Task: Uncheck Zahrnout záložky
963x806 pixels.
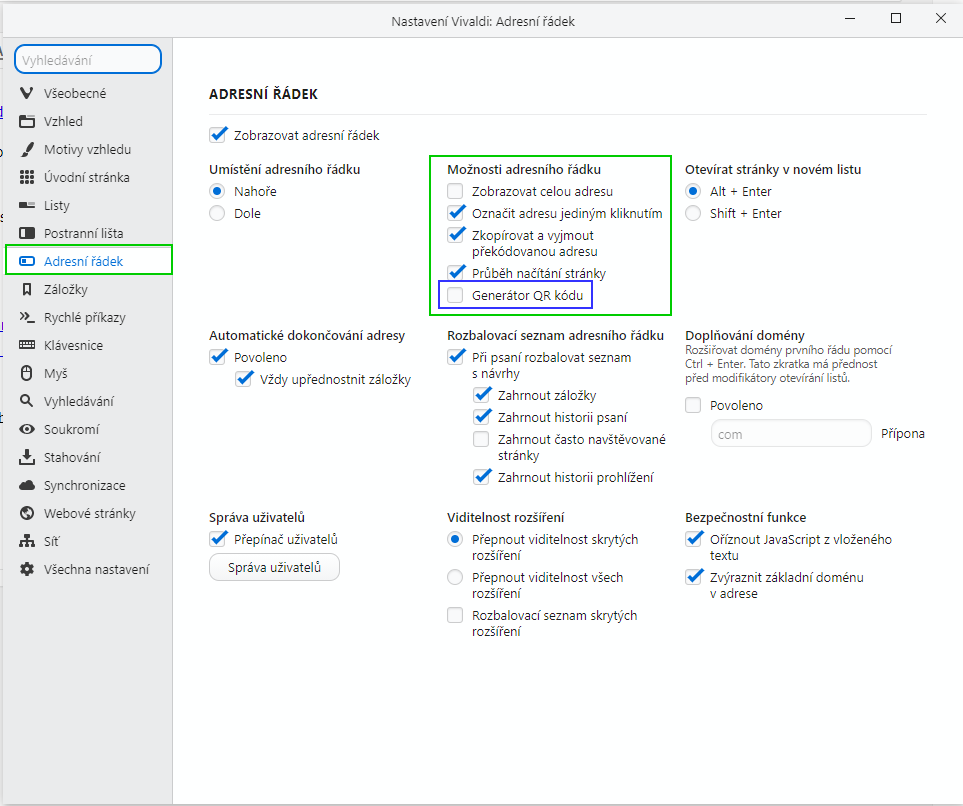Action: 482,395
